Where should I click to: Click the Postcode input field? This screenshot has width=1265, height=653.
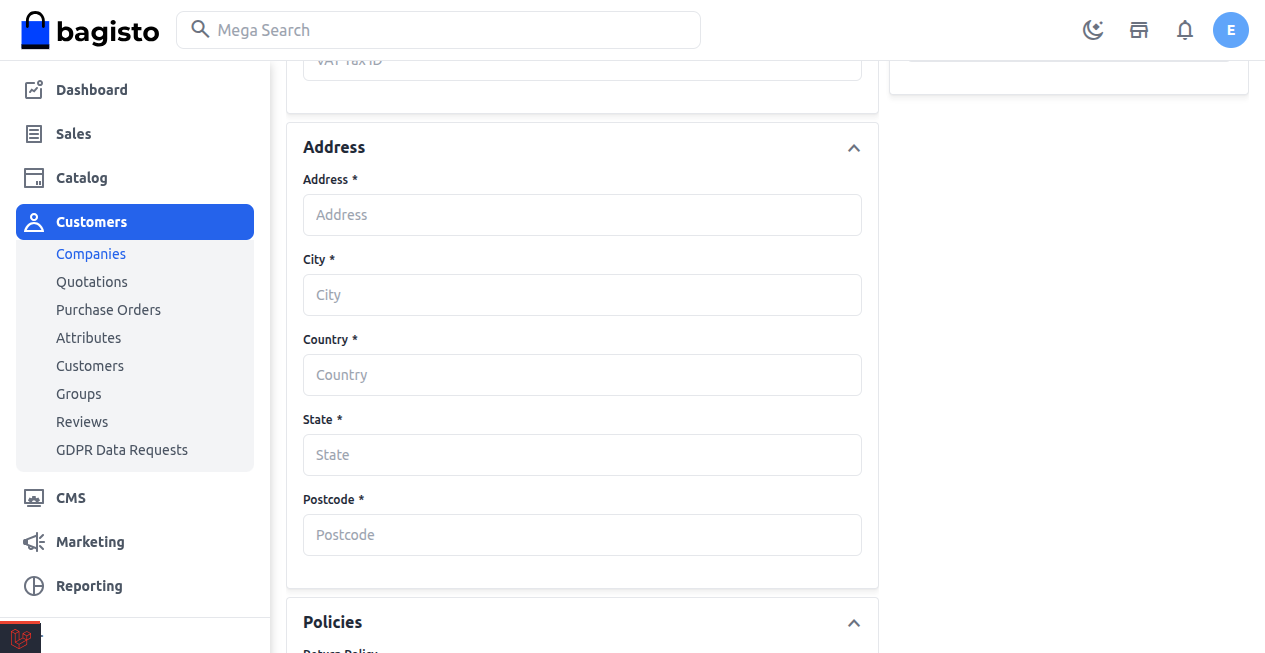pyautogui.click(x=582, y=535)
